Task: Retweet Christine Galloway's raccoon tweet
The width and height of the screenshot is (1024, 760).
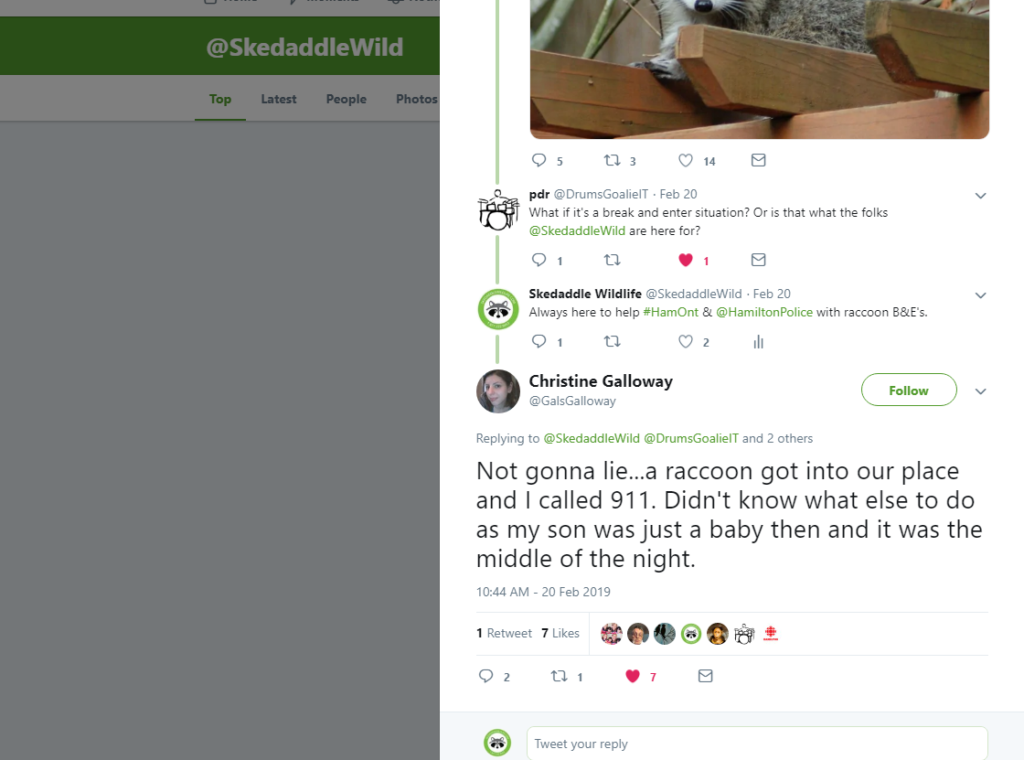Action: pos(559,676)
